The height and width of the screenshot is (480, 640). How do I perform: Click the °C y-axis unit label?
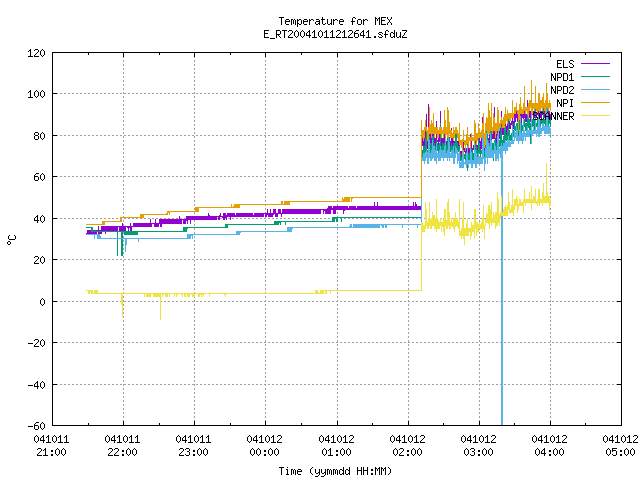(x=12, y=240)
